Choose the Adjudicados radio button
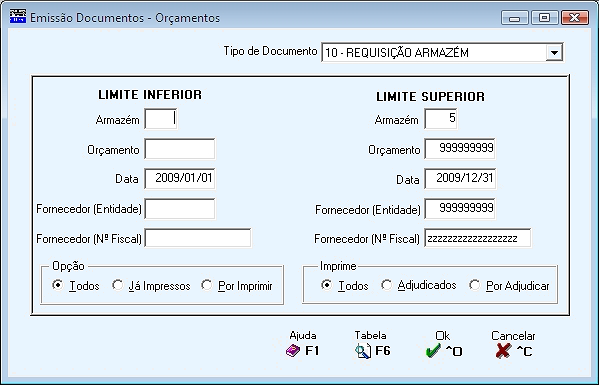This screenshot has height=385, width=599. point(386,285)
